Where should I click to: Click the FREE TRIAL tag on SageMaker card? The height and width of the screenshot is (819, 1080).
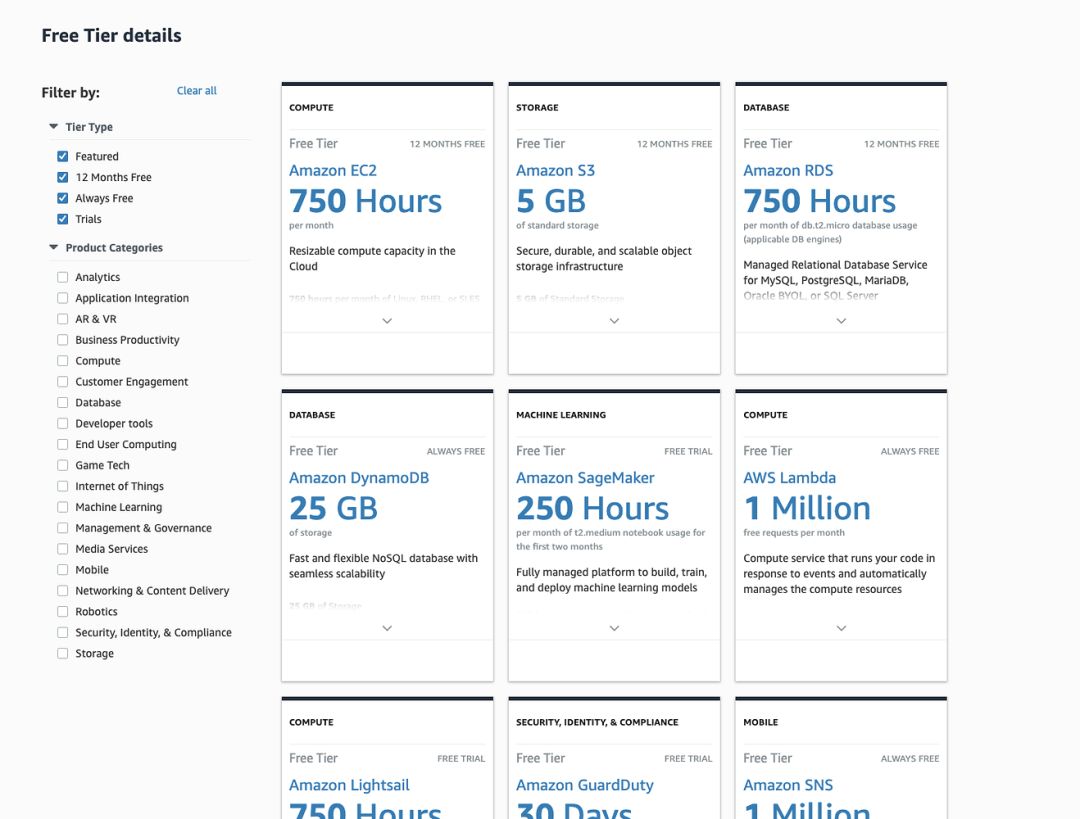(x=688, y=451)
